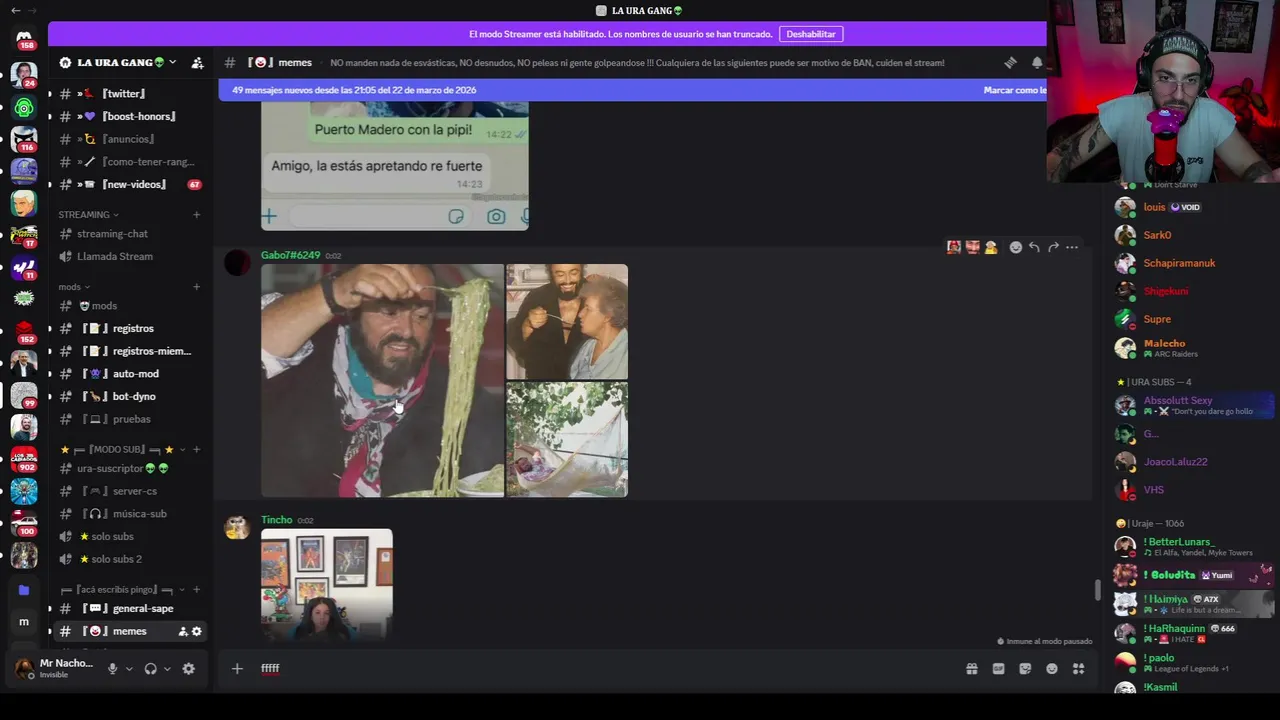Create channel in mods category

[x=196, y=287]
